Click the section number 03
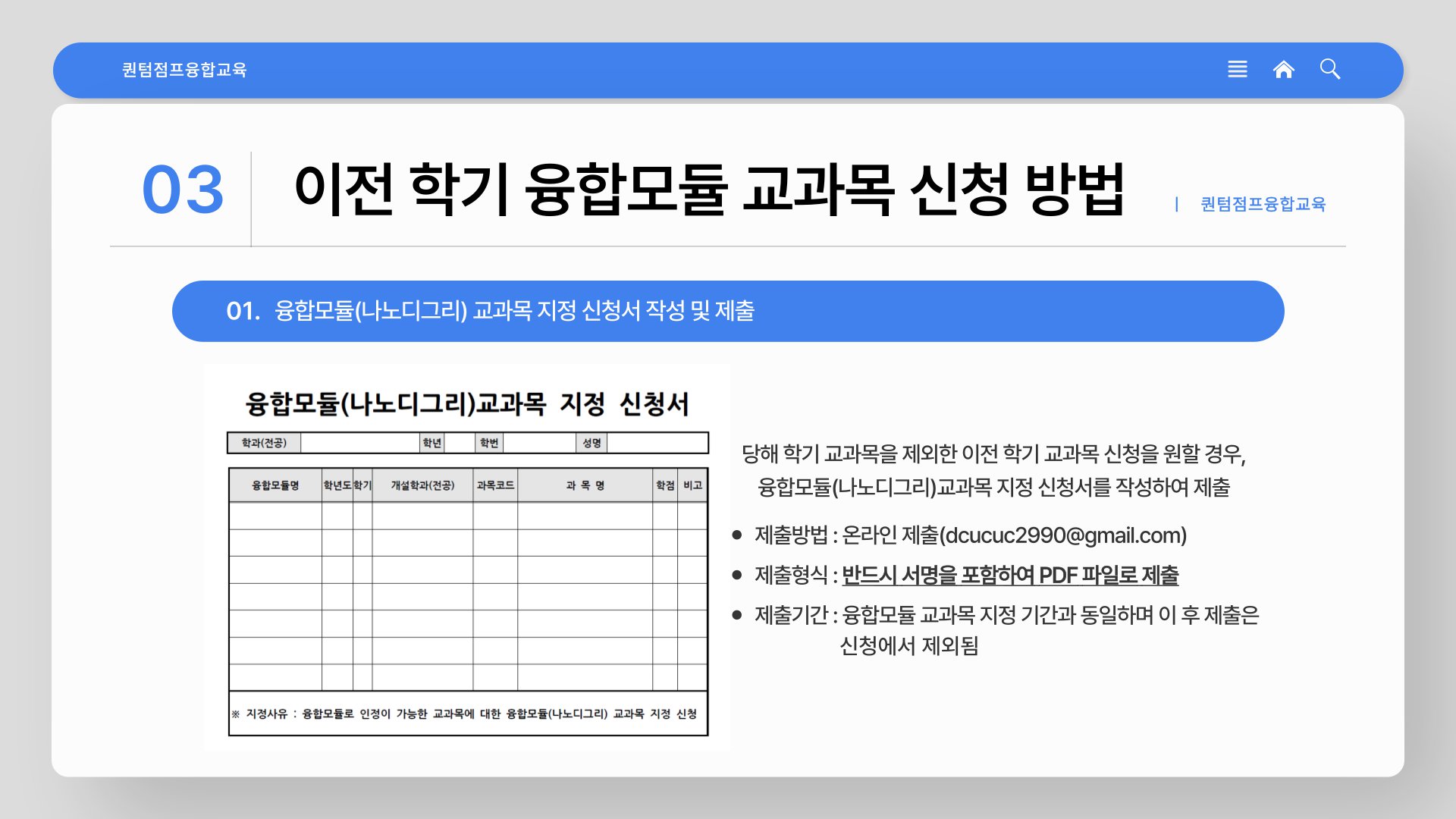The image size is (1456, 819). [183, 190]
